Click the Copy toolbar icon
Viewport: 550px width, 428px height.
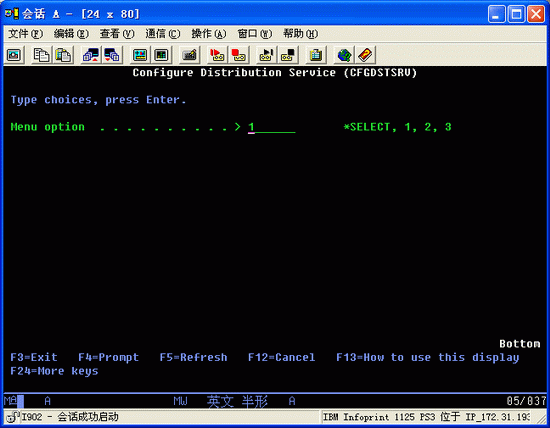click(41, 55)
